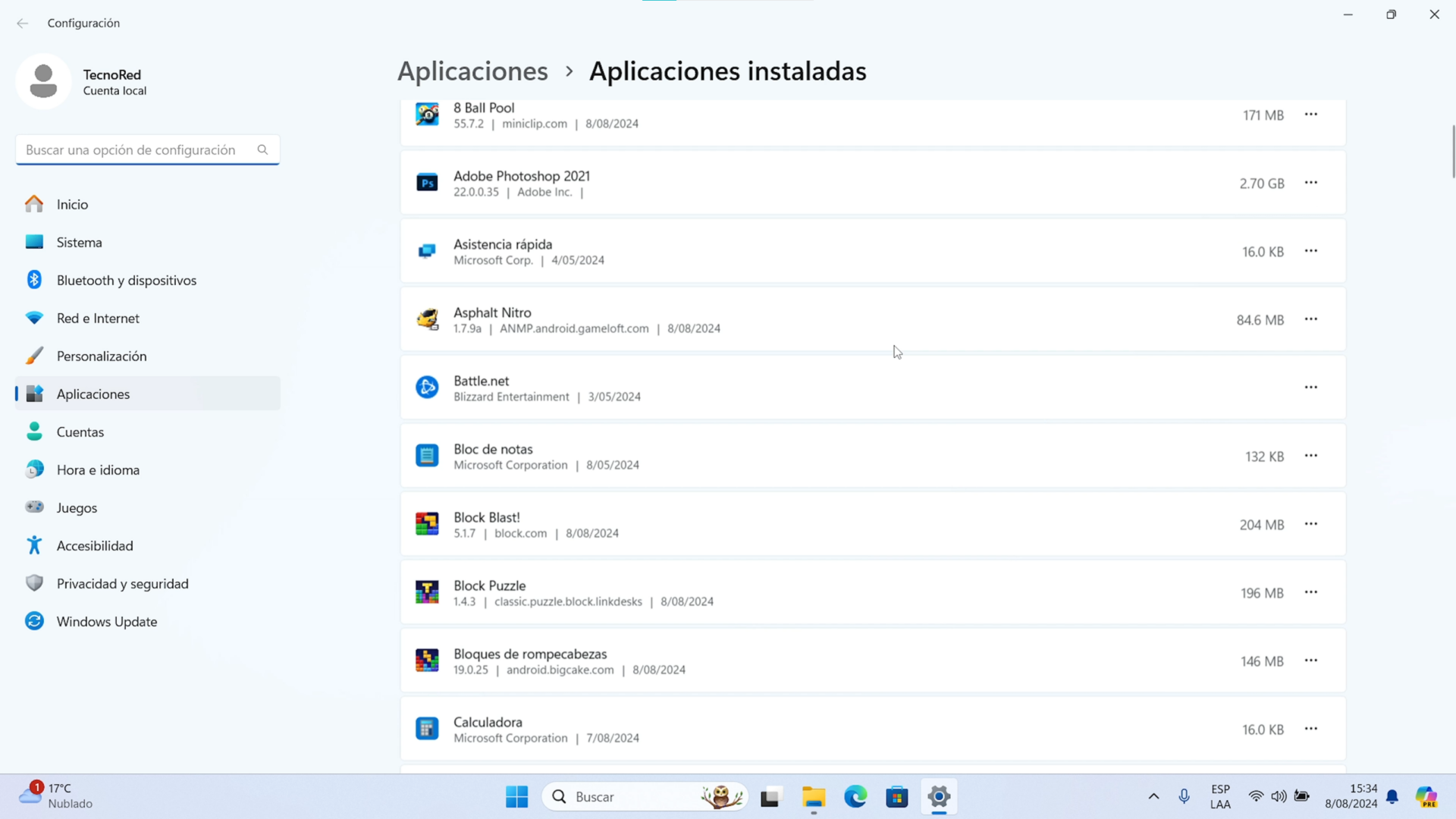The image size is (1456, 819).
Task: Open more options for Calculadora
Action: 1311,729
